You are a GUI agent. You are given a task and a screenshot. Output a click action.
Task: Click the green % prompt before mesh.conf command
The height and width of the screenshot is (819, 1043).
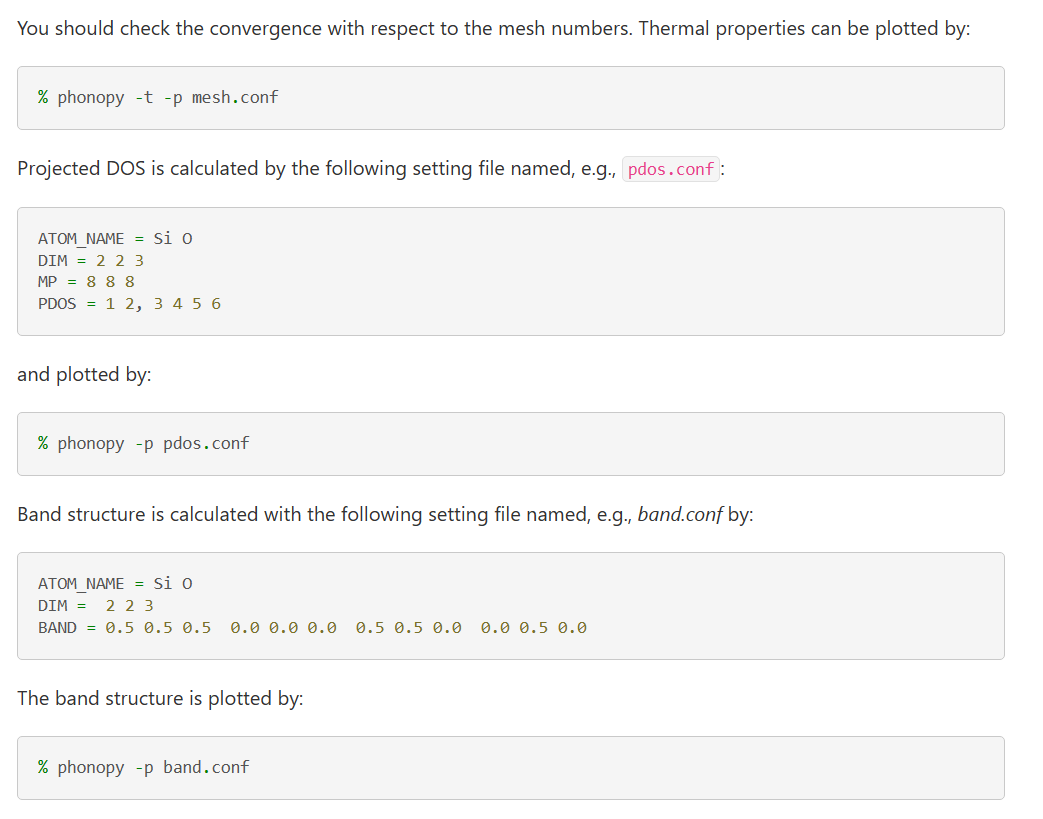(x=43, y=98)
